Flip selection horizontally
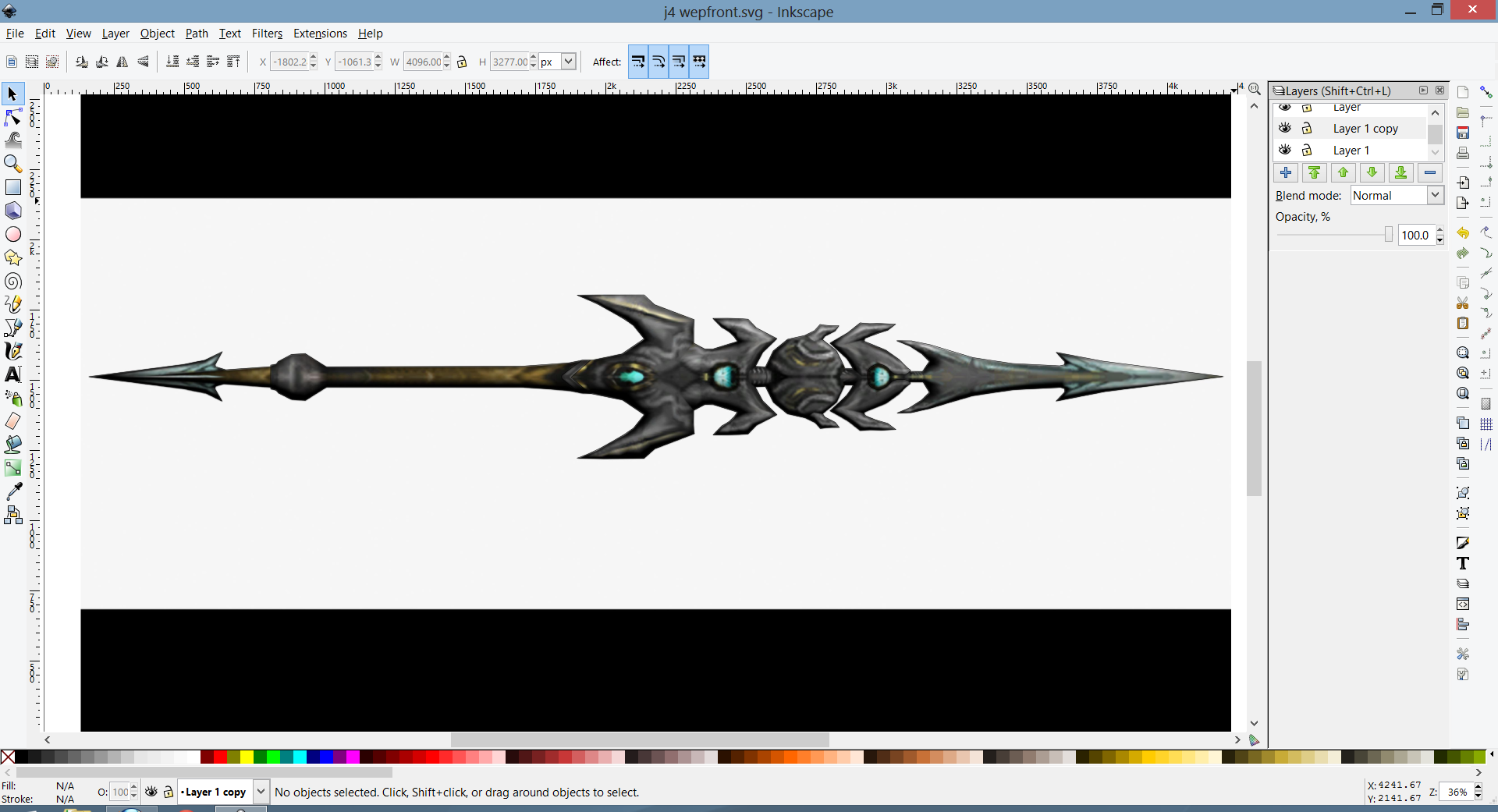Image resolution: width=1498 pixels, height=812 pixels. (122, 62)
